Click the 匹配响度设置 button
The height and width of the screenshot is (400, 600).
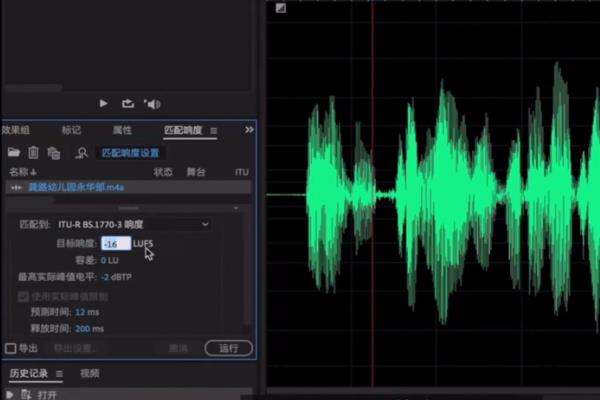(130, 153)
